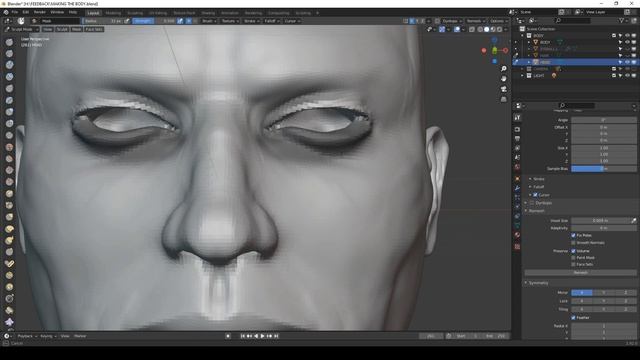This screenshot has width=640, height=360.
Task: Select the Grab brush tool
Action: tap(9, 217)
